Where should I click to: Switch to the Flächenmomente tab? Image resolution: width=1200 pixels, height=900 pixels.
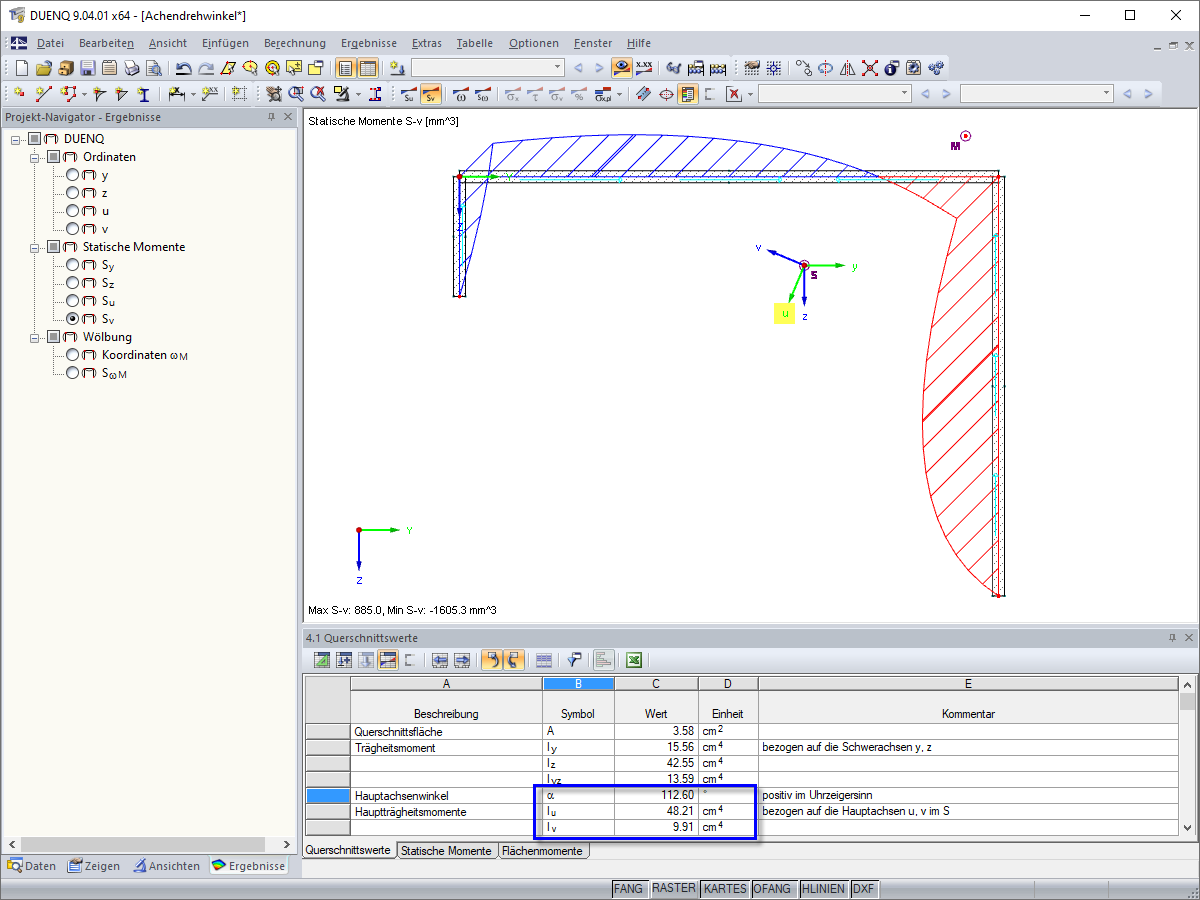[544, 851]
